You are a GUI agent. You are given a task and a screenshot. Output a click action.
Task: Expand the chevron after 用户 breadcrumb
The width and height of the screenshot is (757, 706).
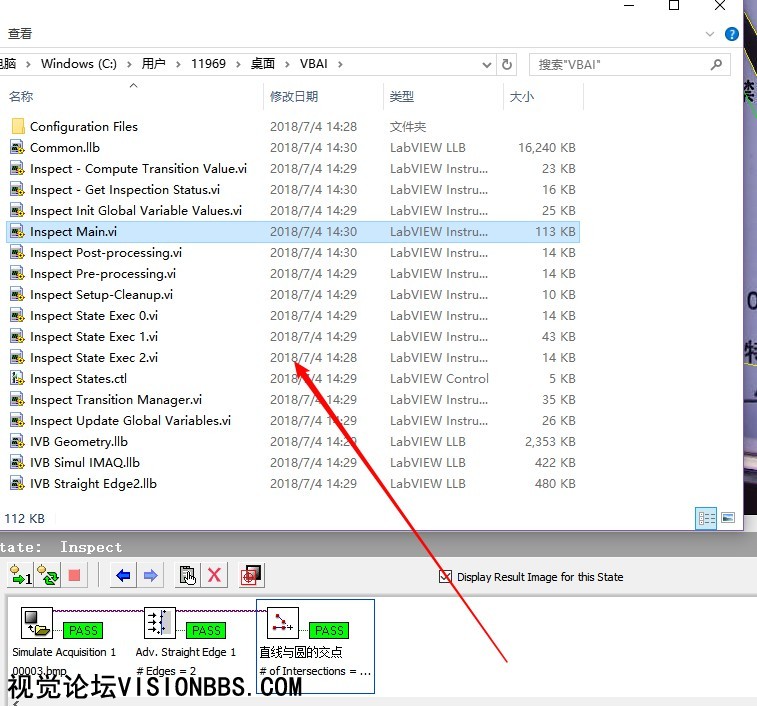(x=178, y=64)
